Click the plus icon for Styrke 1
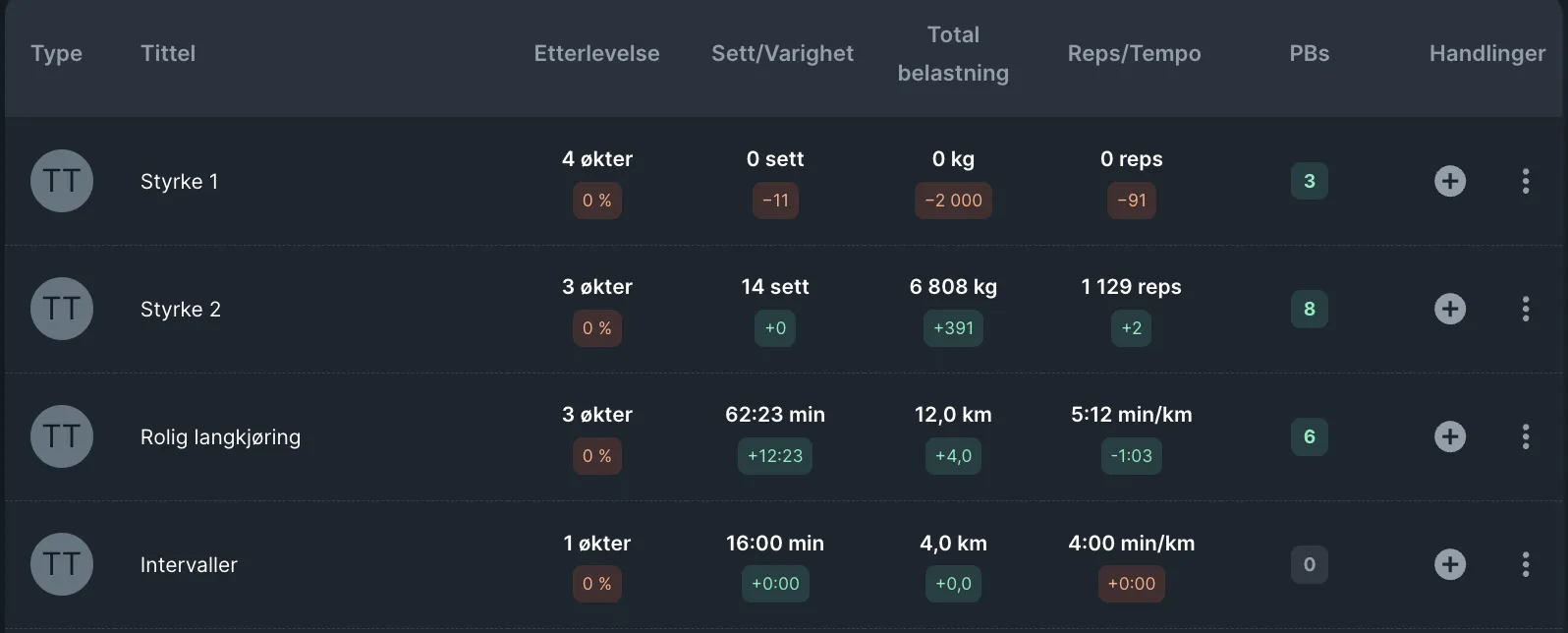The image size is (1568, 633). [x=1450, y=181]
